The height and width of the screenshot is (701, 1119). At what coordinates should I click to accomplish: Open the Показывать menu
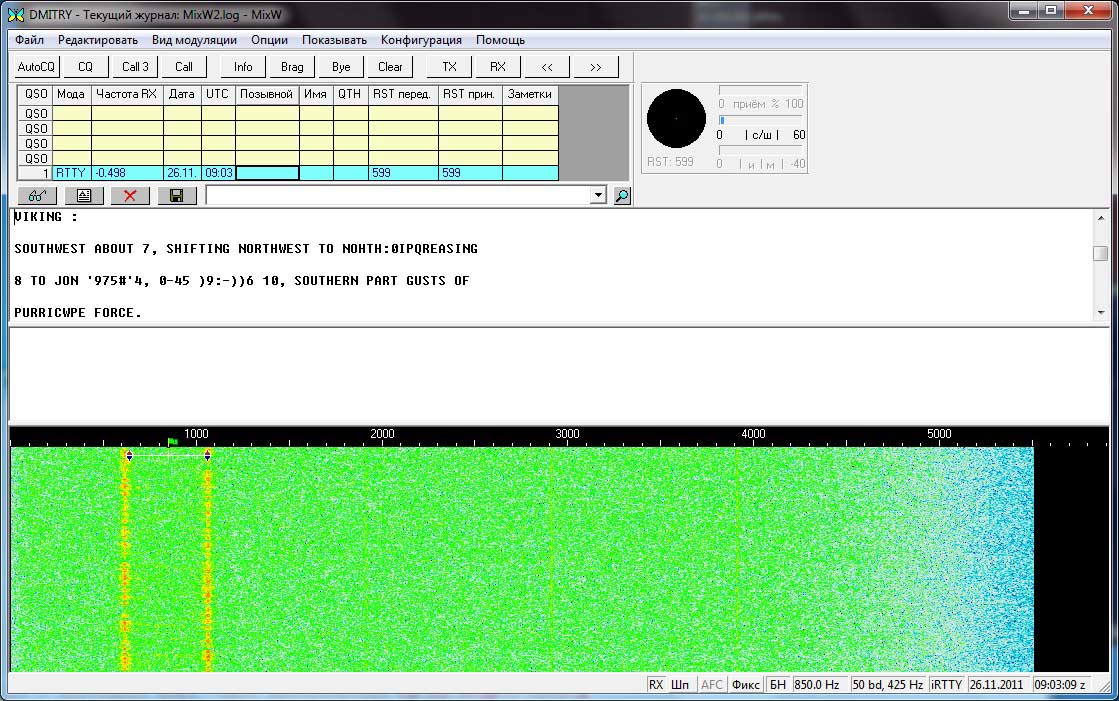pos(334,40)
